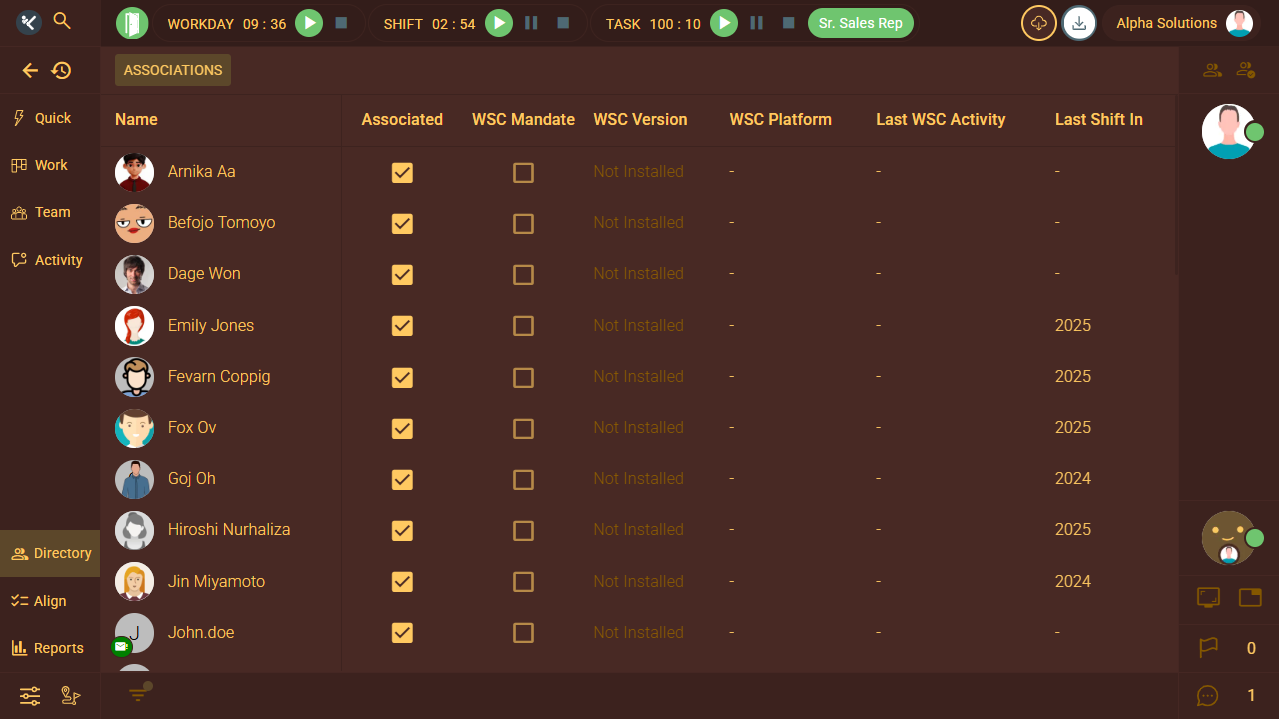Click the back arrow icon
Viewport: 1279px width, 719px height.
coord(30,70)
